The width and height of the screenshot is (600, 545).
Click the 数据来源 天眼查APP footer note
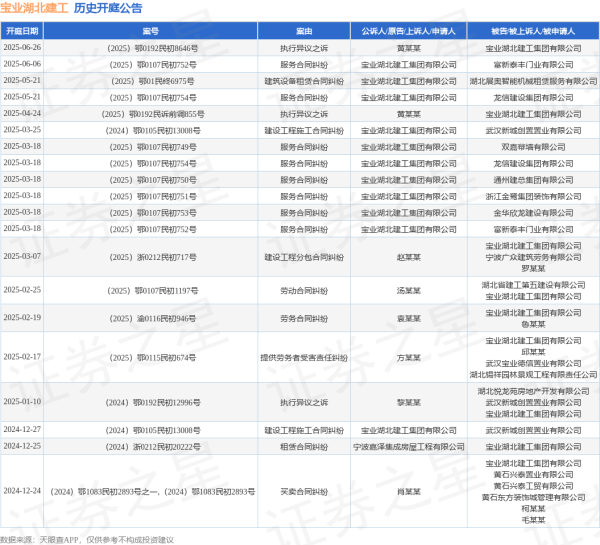point(87,540)
